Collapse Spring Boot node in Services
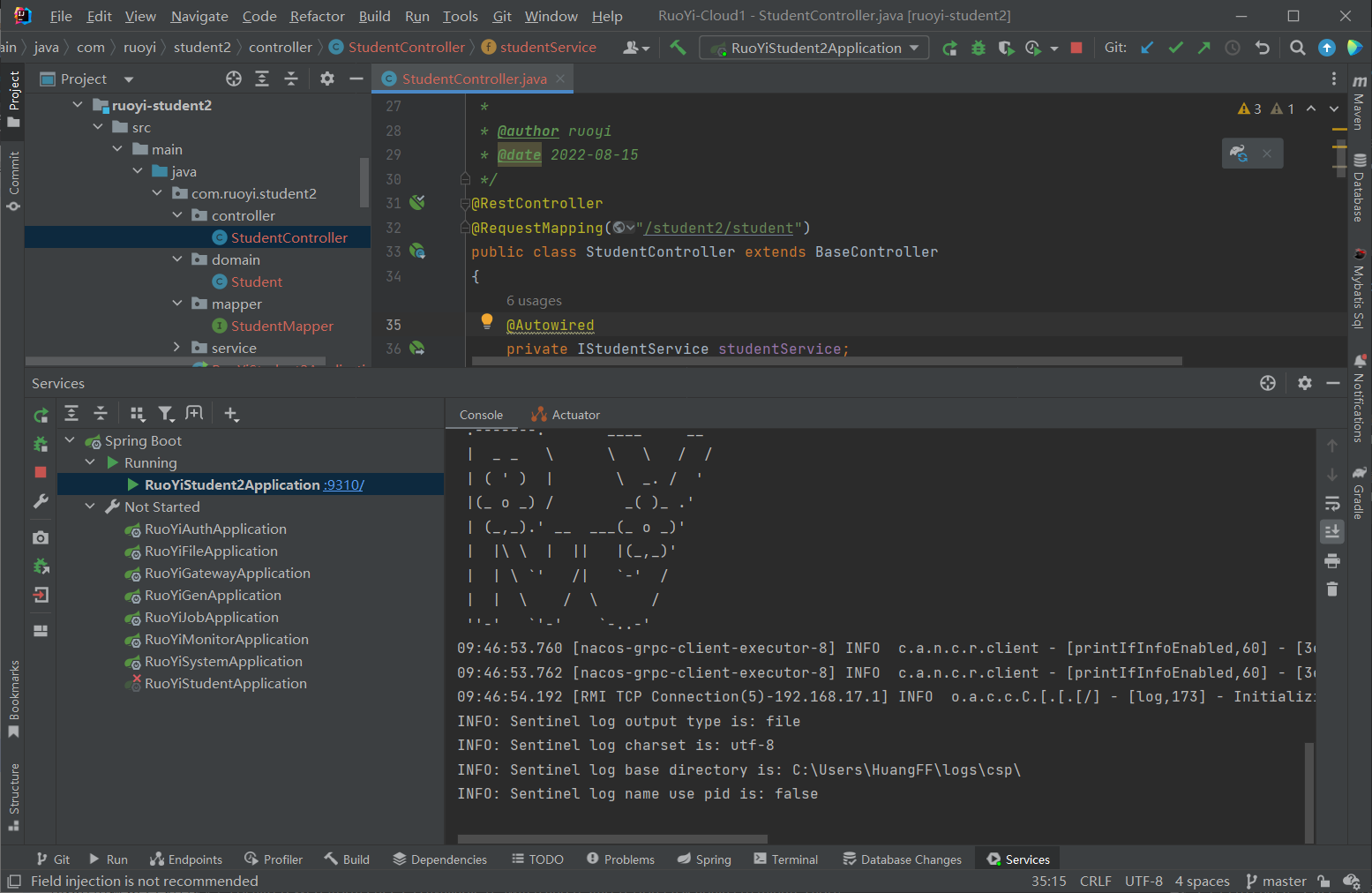The height and width of the screenshot is (893, 1372). [70, 440]
